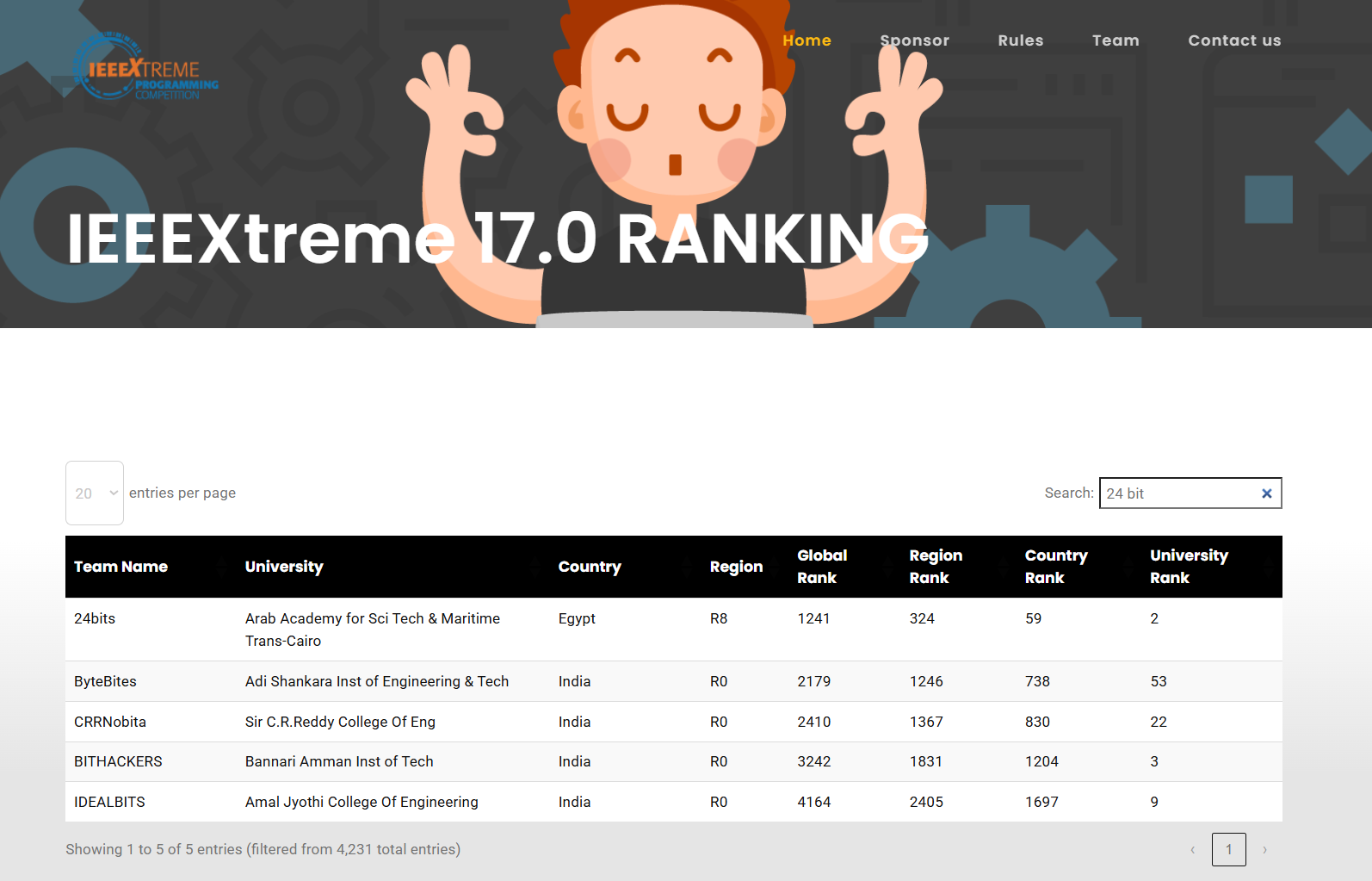Sort by University column header
Image resolution: width=1372 pixels, height=881 pixels.
(393, 567)
